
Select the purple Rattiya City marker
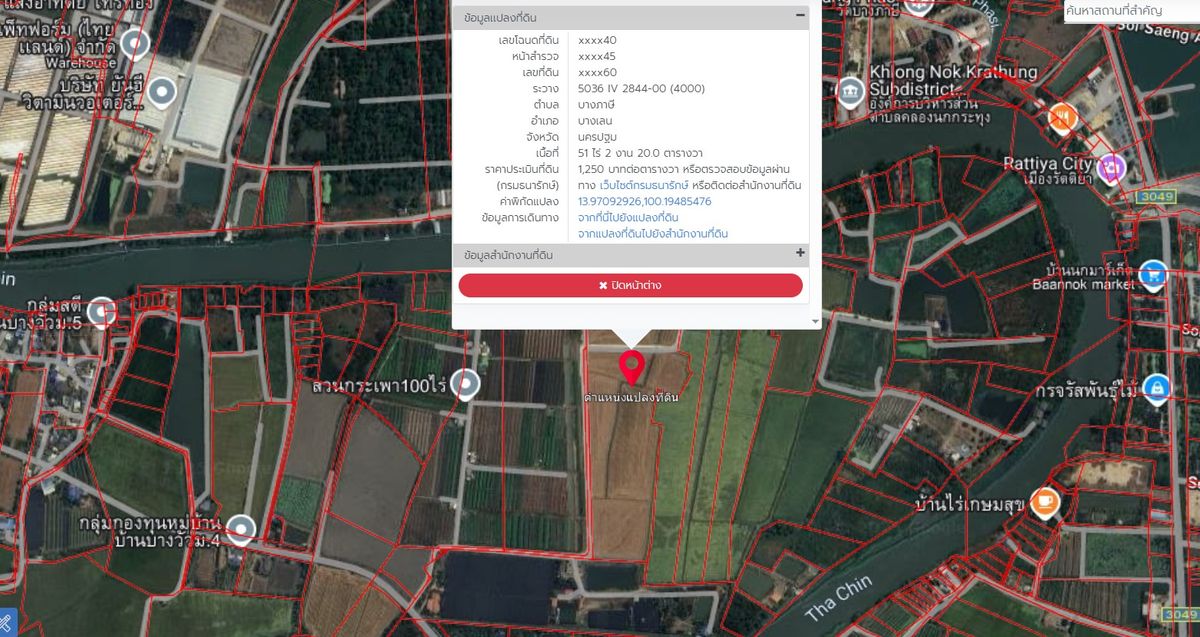point(1109,169)
